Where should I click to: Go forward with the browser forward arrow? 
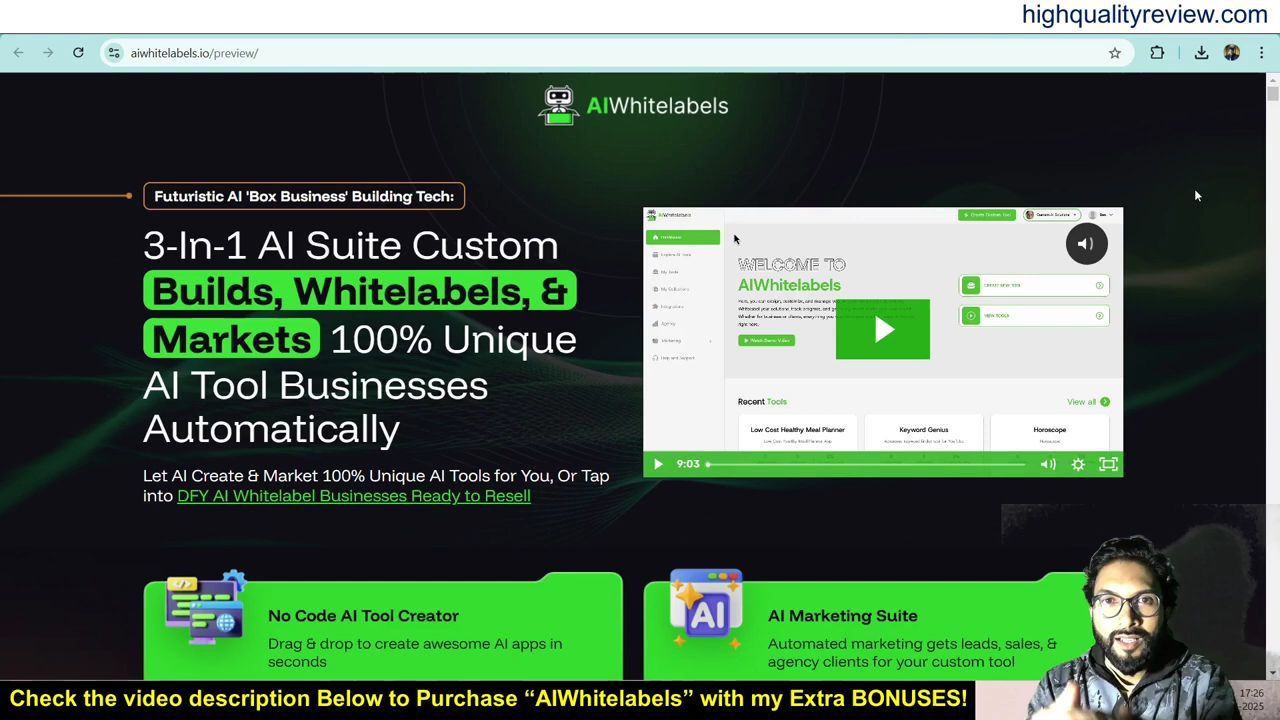[48, 53]
